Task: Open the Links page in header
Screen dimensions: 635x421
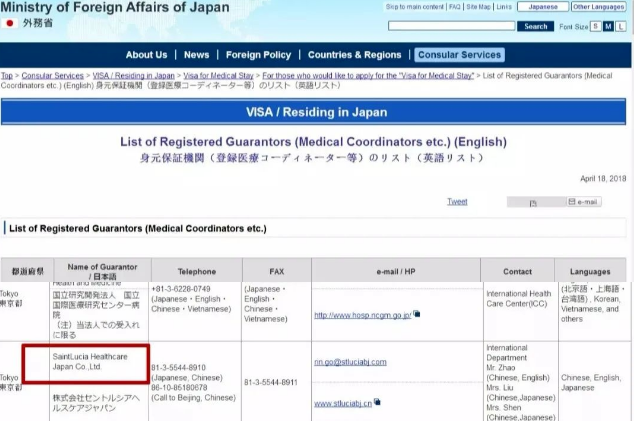Action: coord(504,7)
